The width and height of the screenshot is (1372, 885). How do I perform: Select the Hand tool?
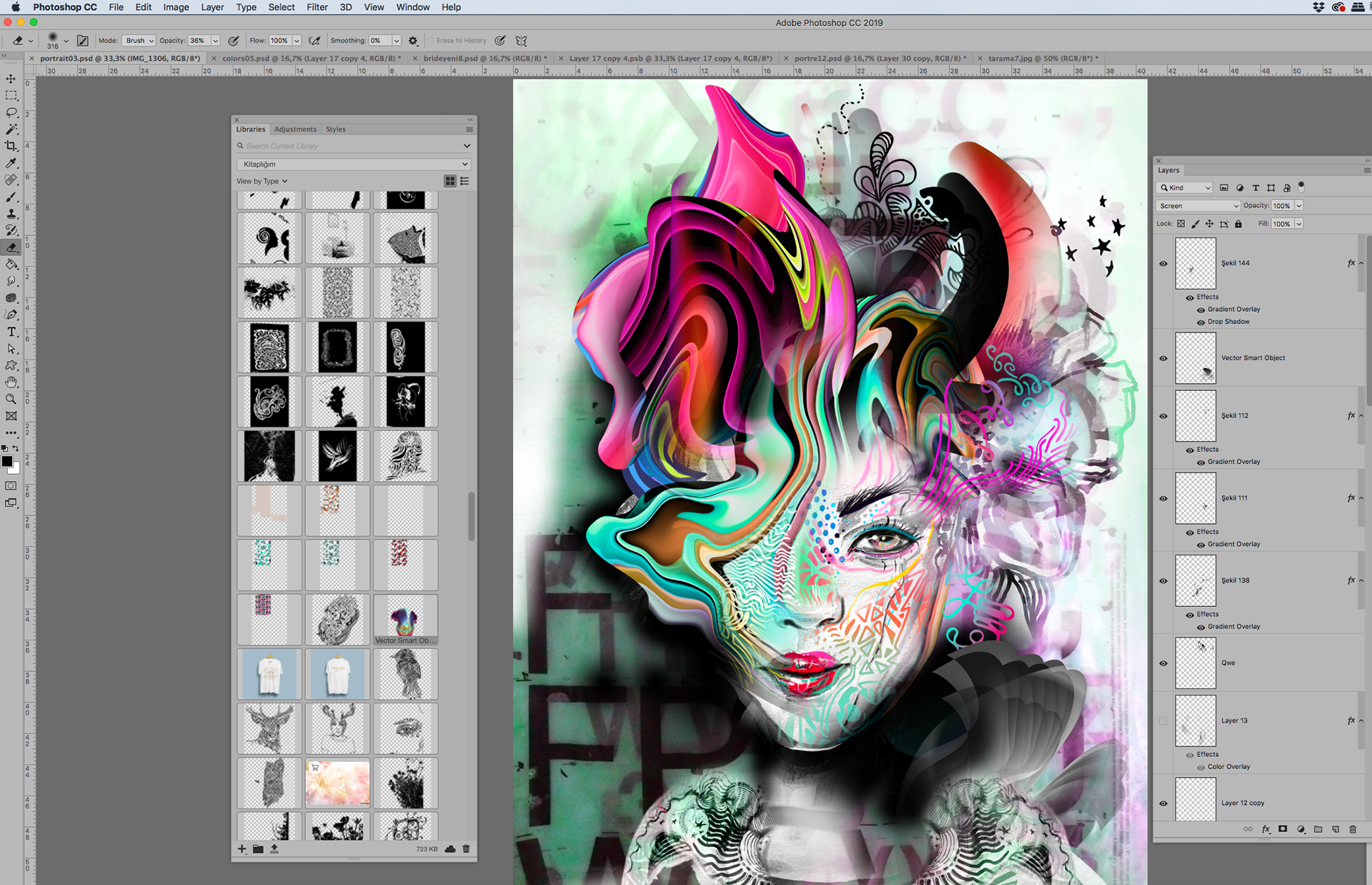pos(11,382)
